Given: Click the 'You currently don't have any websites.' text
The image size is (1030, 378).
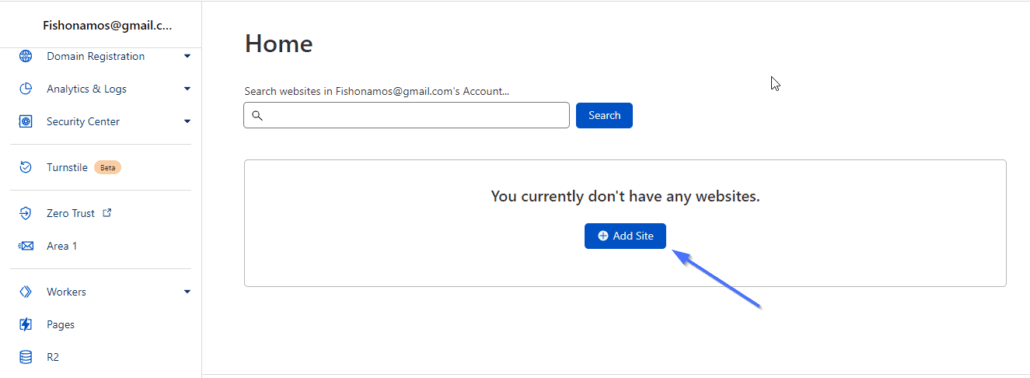Looking at the screenshot, I should (x=625, y=197).
